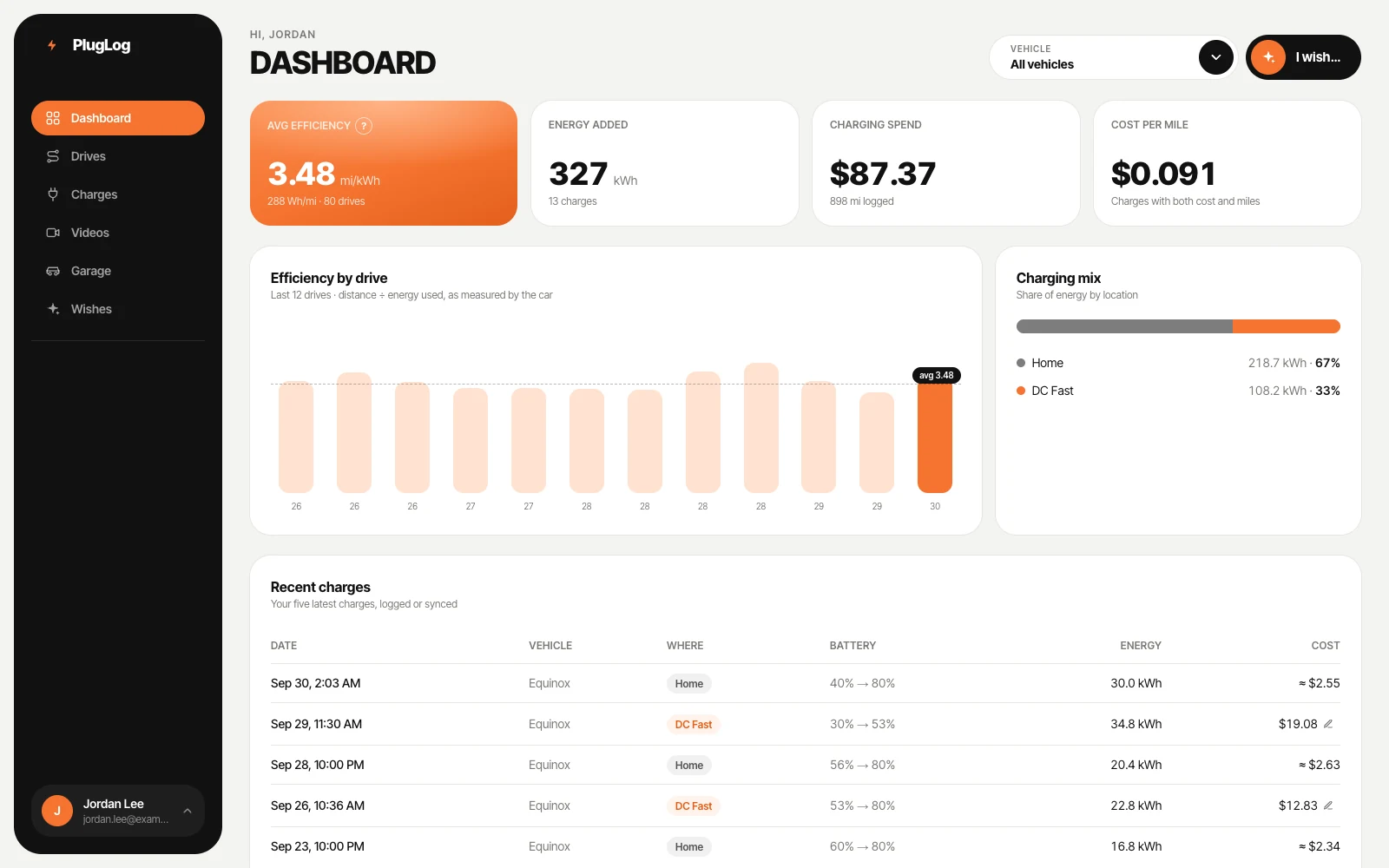Click the Wishes sparkle icon
The width and height of the screenshot is (1389, 868).
coord(53,309)
